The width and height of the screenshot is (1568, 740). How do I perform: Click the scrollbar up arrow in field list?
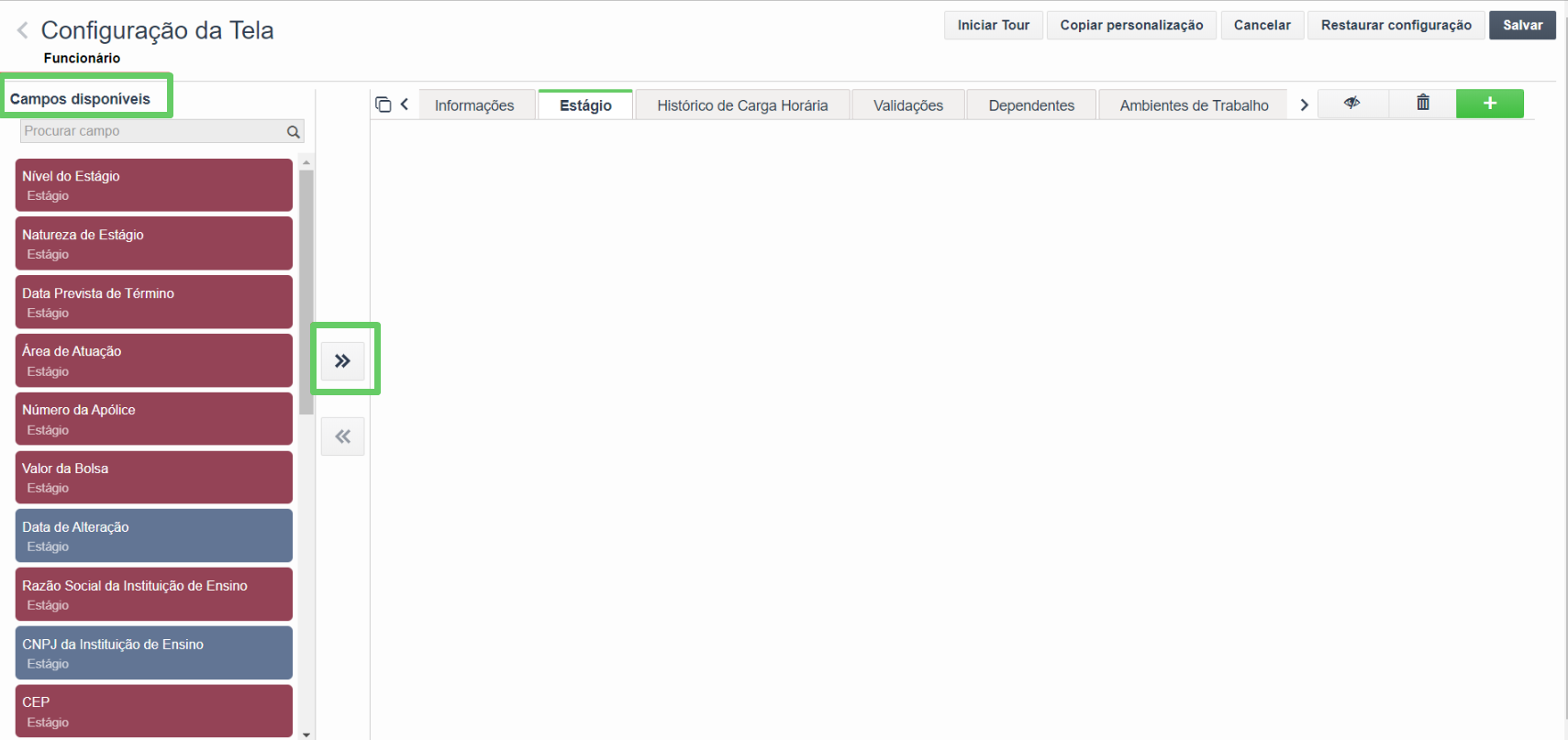(x=306, y=162)
